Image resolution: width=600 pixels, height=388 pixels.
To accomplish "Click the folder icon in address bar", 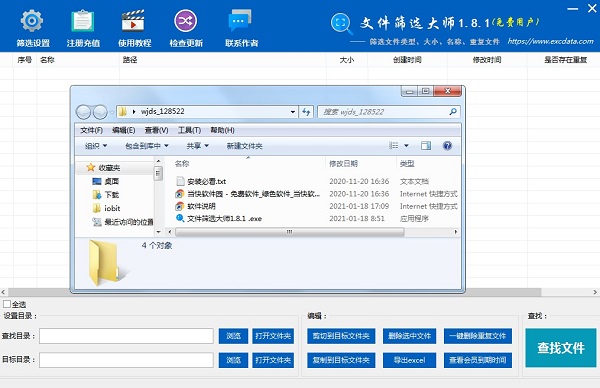I will (123, 112).
